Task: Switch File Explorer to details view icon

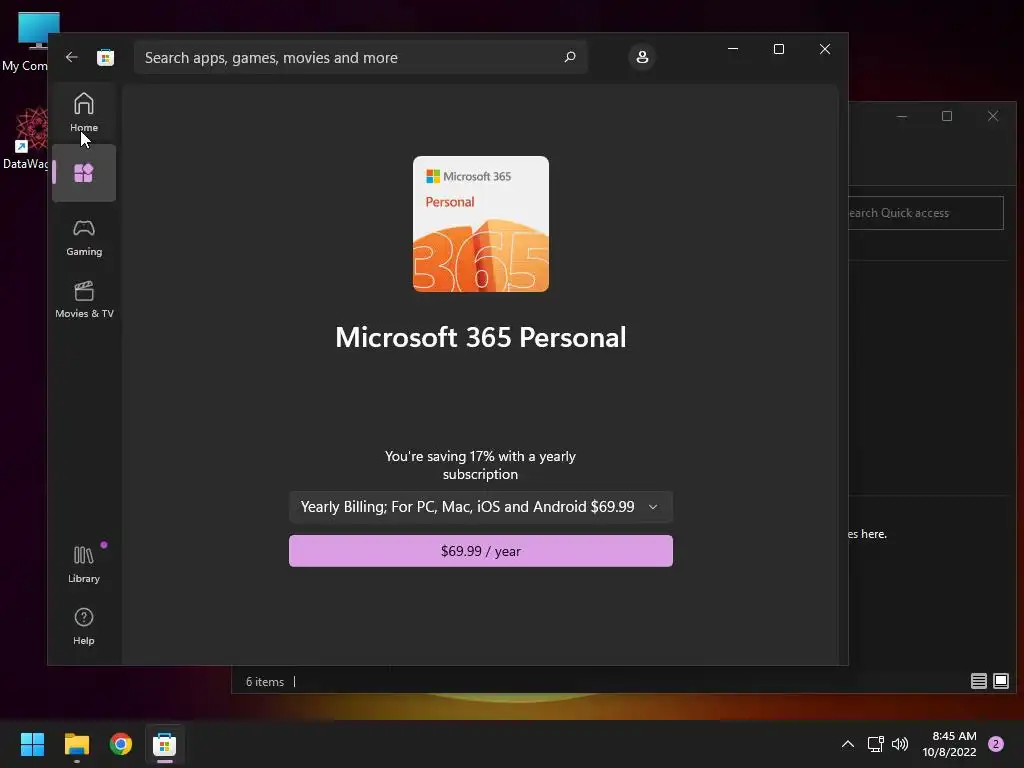Action: 978,681
